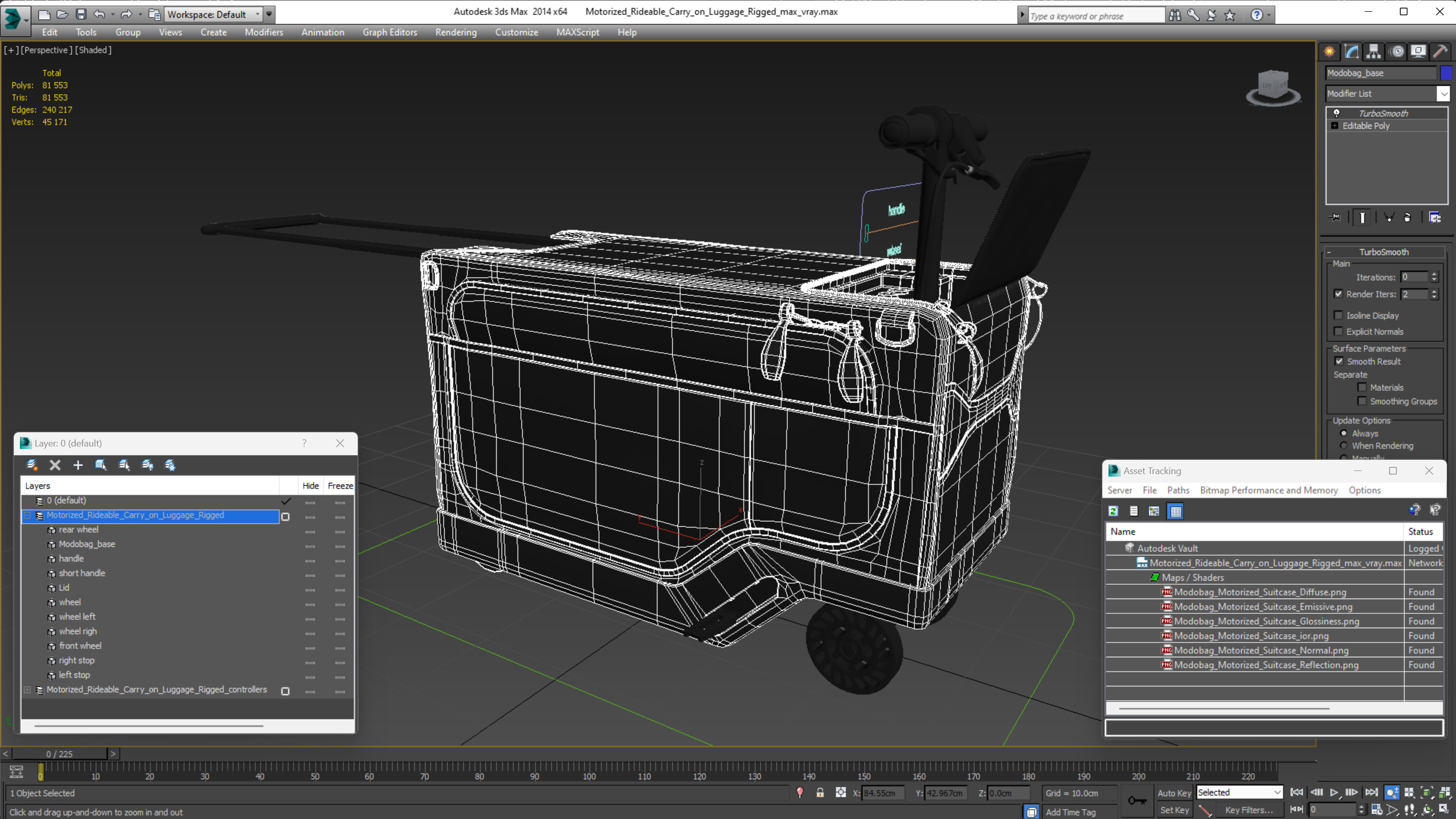
Task: Click the Shaded viewport label
Action: click(93, 49)
